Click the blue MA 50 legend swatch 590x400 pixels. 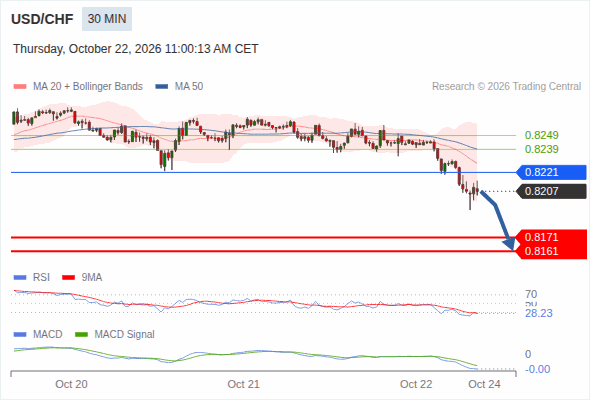click(162, 87)
